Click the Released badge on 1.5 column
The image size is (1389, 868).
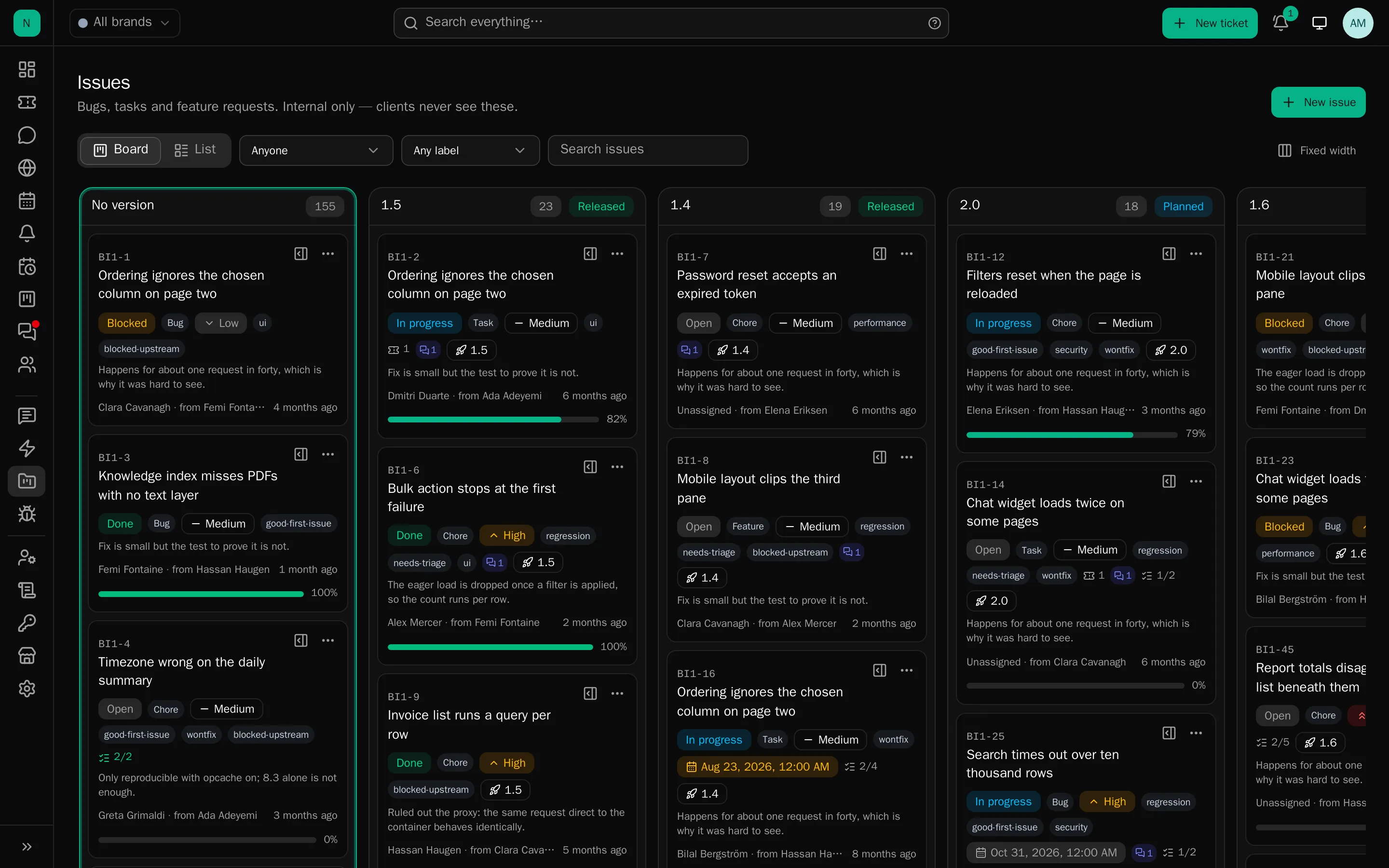(601, 207)
